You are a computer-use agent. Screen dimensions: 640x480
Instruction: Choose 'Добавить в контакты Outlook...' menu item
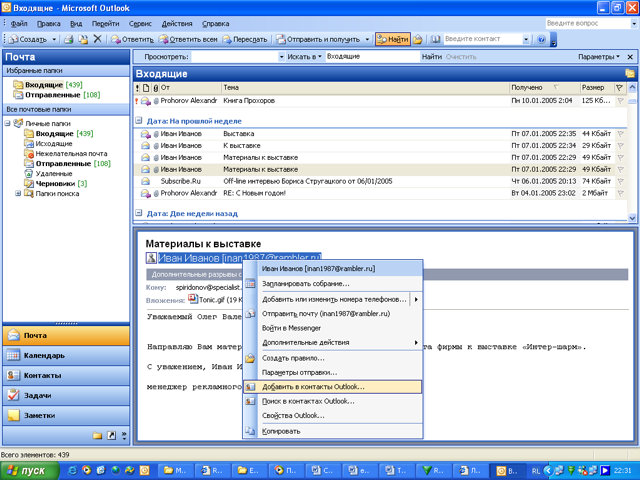point(333,387)
